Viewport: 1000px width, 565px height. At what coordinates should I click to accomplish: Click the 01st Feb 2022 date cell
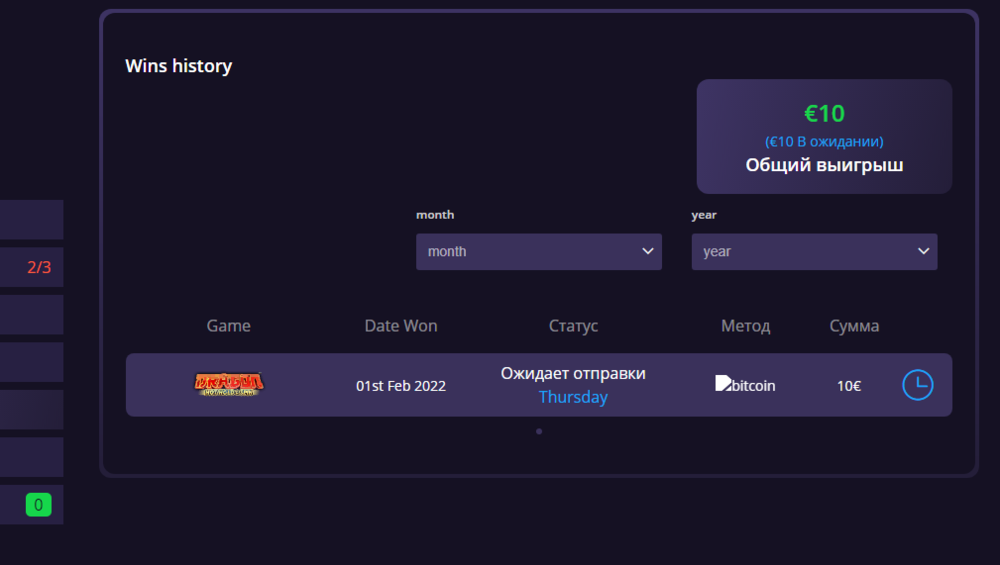click(x=401, y=386)
